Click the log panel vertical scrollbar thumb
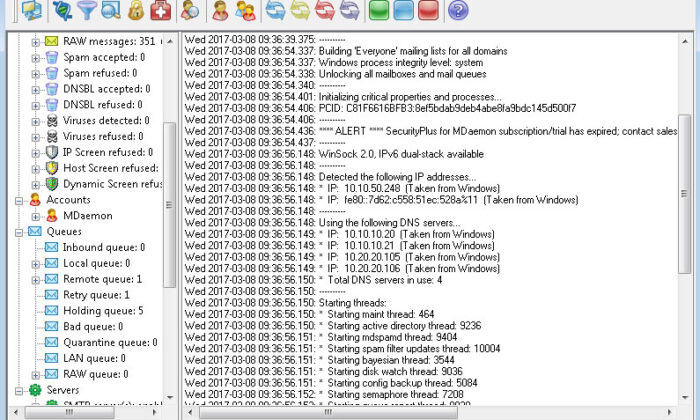This screenshot has width=700, height=420. [684, 194]
